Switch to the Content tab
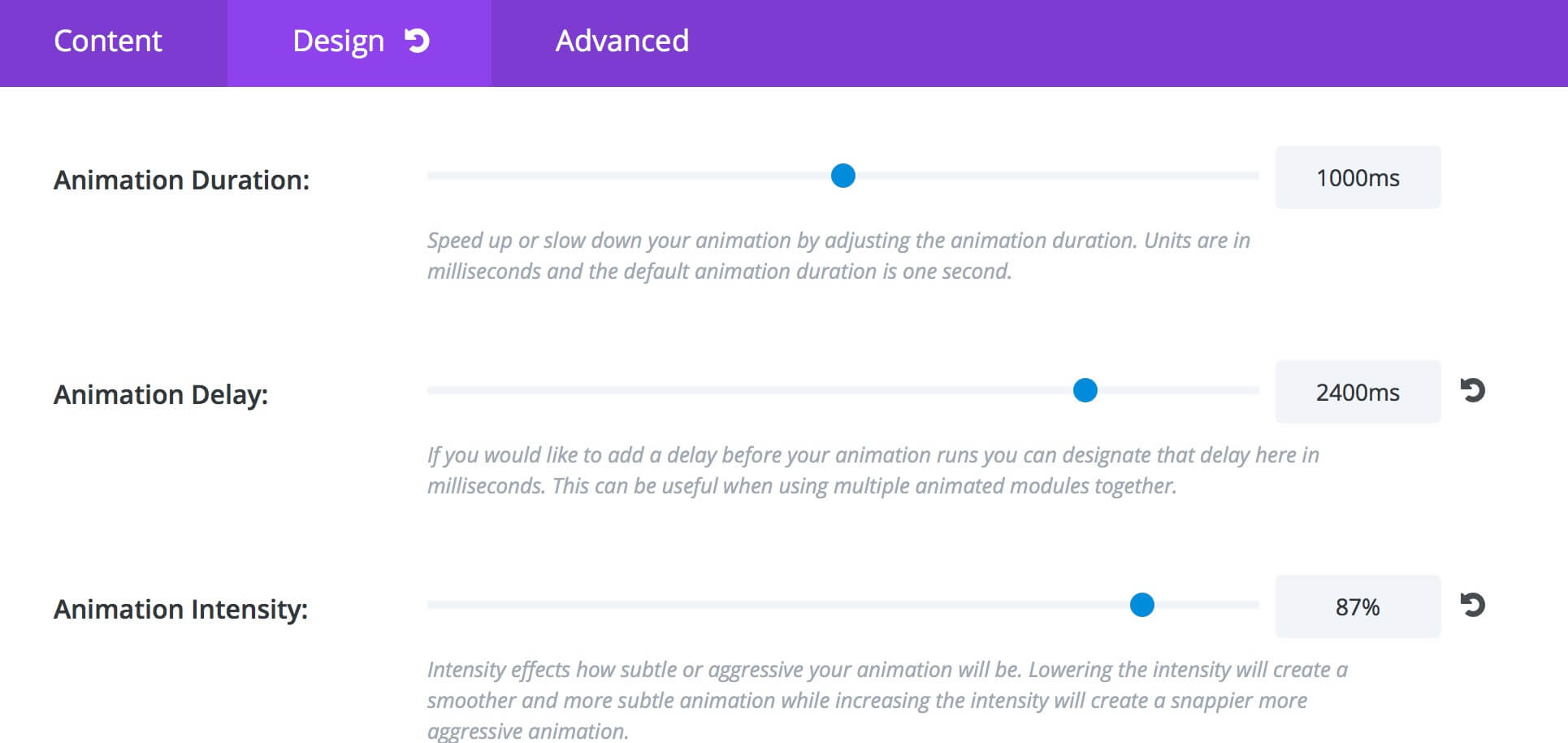The image size is (1568, 743). point(108,41)
